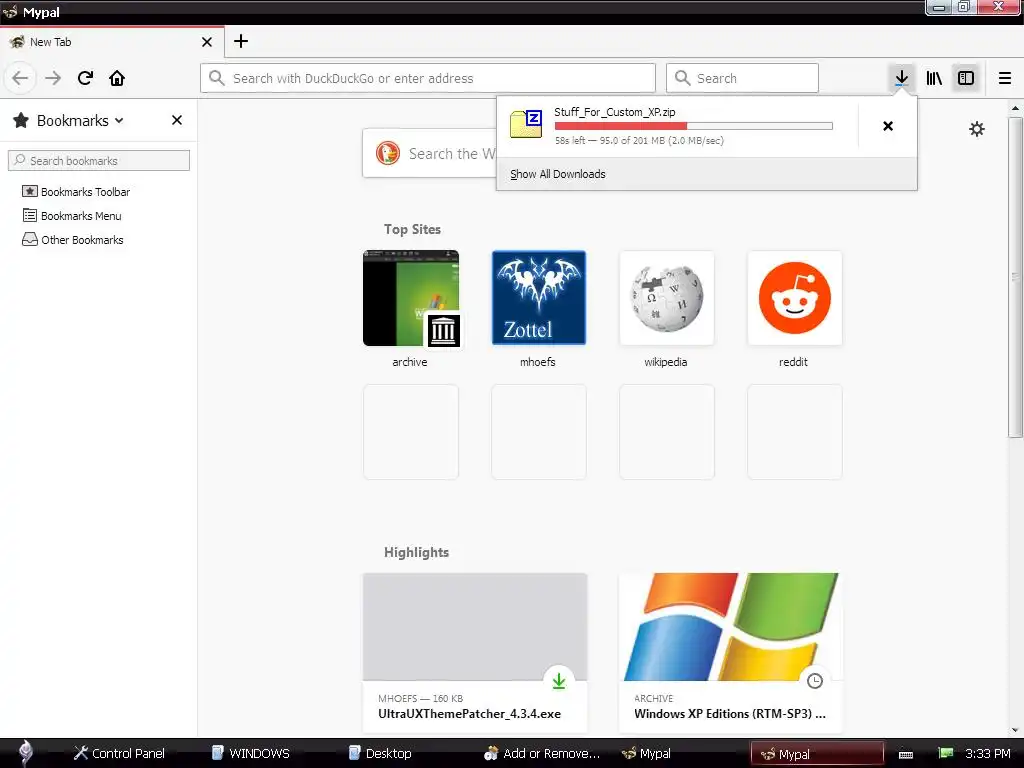Click the DuckDuckGo logo in web search
The image size is (1024, 768).
tap(388, 153)
